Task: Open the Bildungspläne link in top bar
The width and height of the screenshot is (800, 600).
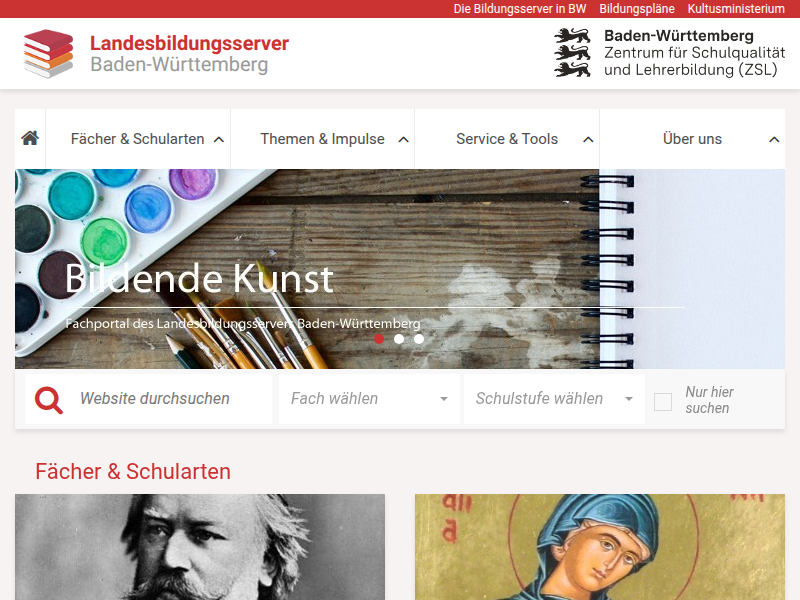Action: click(x=637, y=9)
